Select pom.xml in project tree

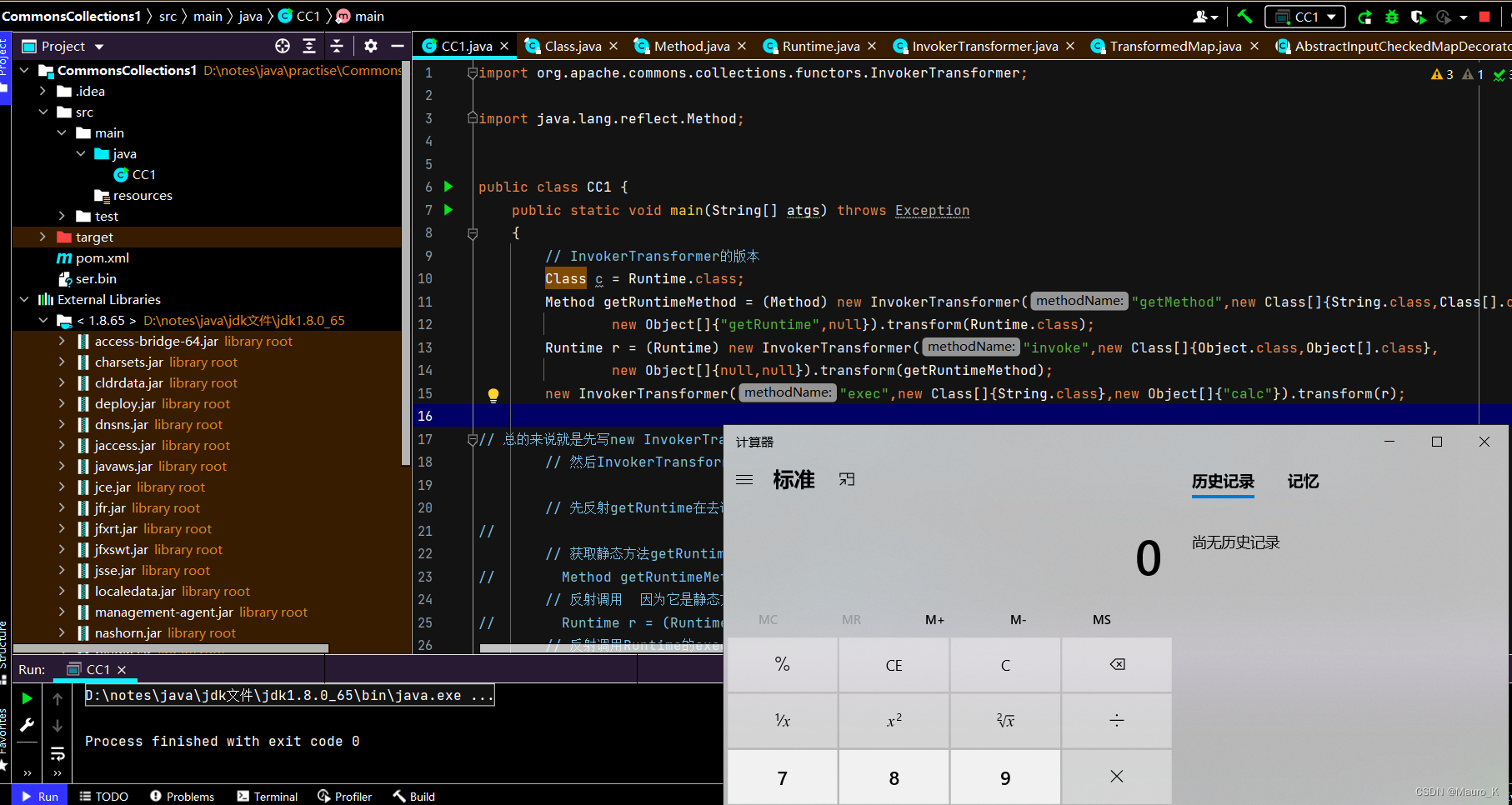93,257
